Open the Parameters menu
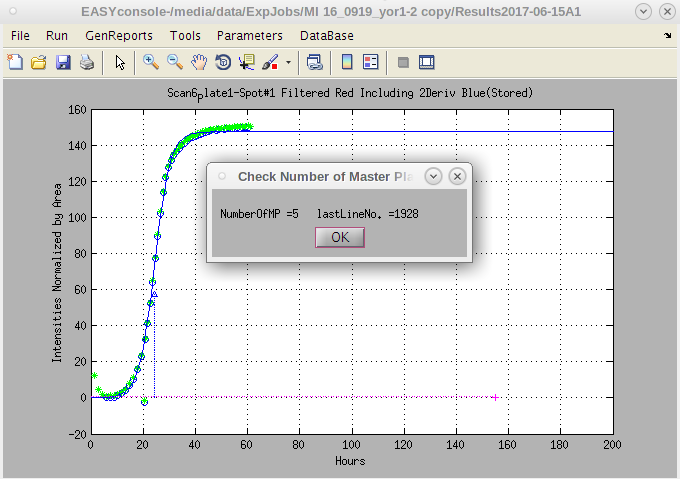The height and width of the screenshot is (479, 680). [250, 35]
